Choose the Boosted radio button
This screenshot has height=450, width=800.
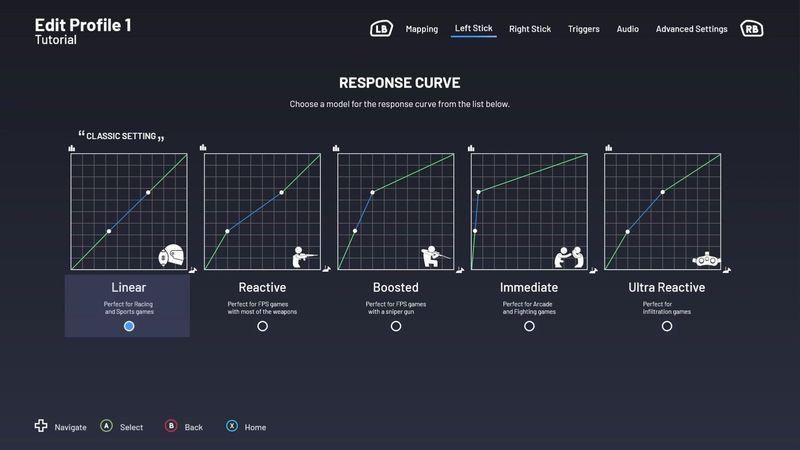[396, 326]
